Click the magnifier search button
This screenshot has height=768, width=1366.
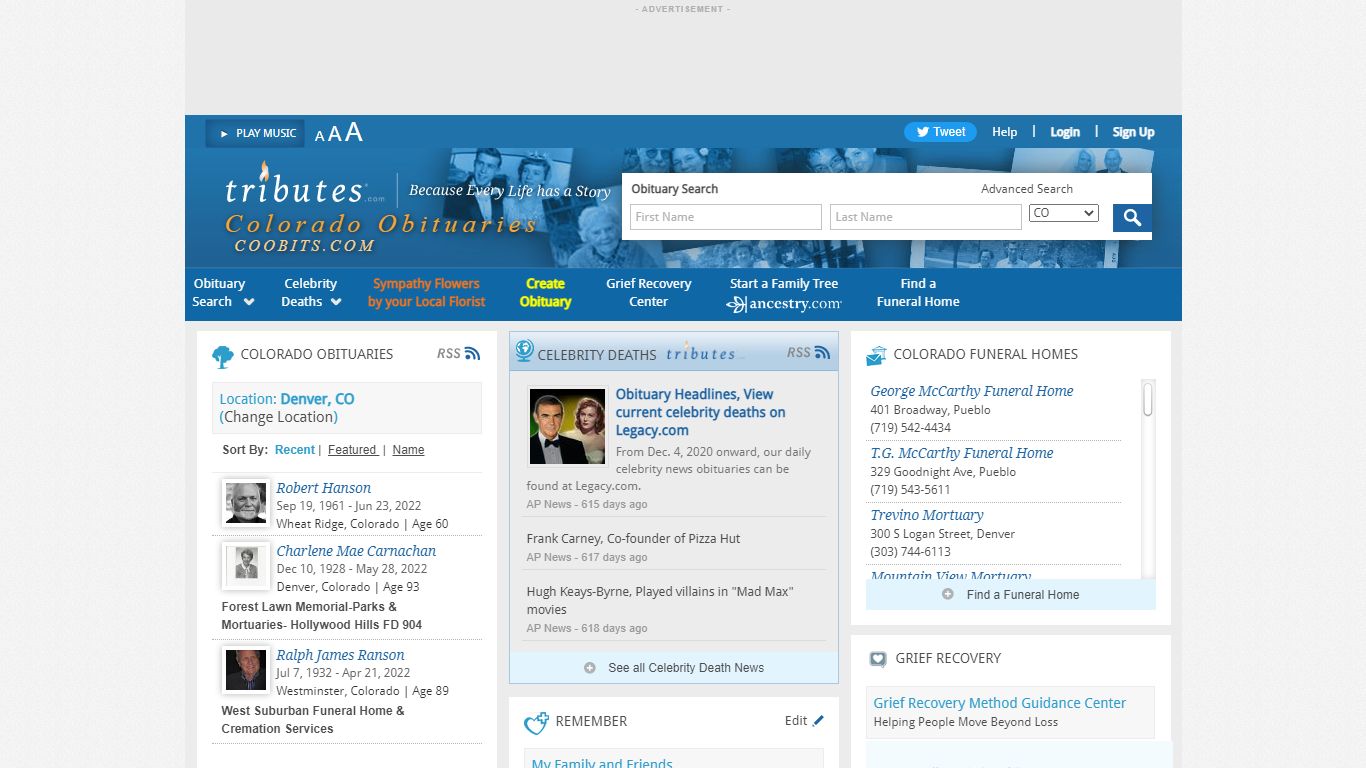click(x=1132, y=217)
